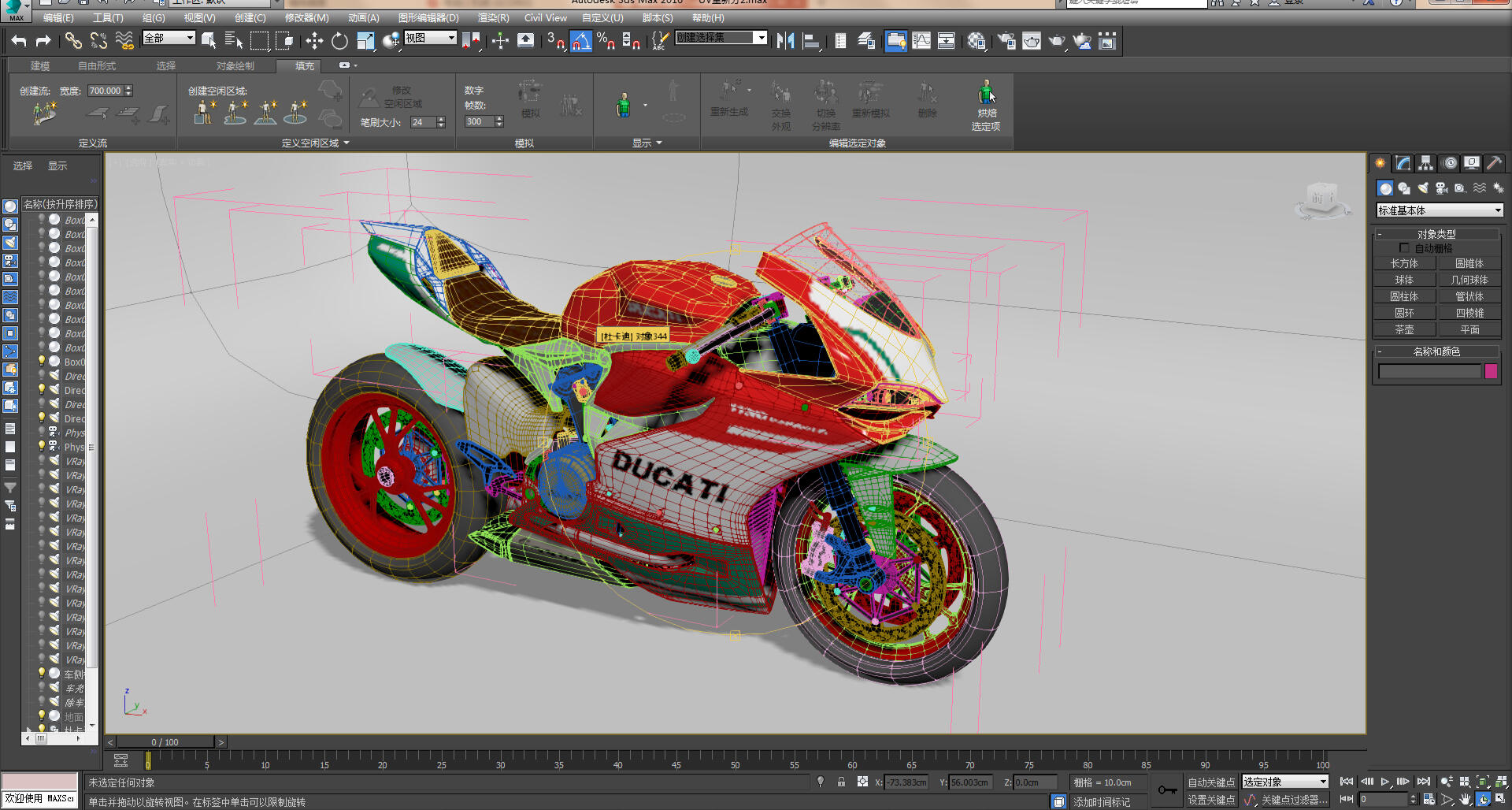Screen dimensions: 1512x810
Task: Click Create Flow people icon
Action: [x=44, y=113]
